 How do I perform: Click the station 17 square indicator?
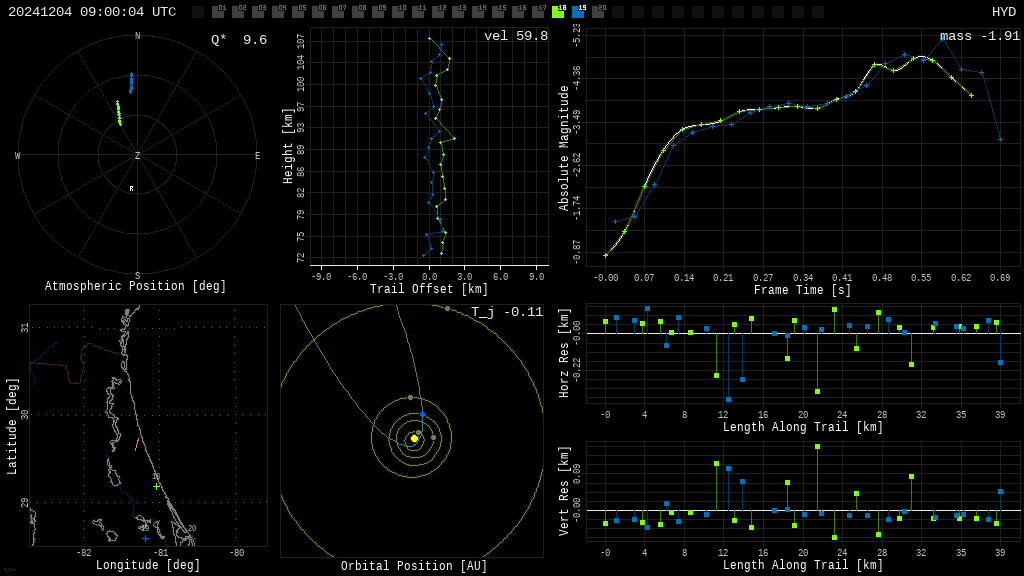[538, 11]
